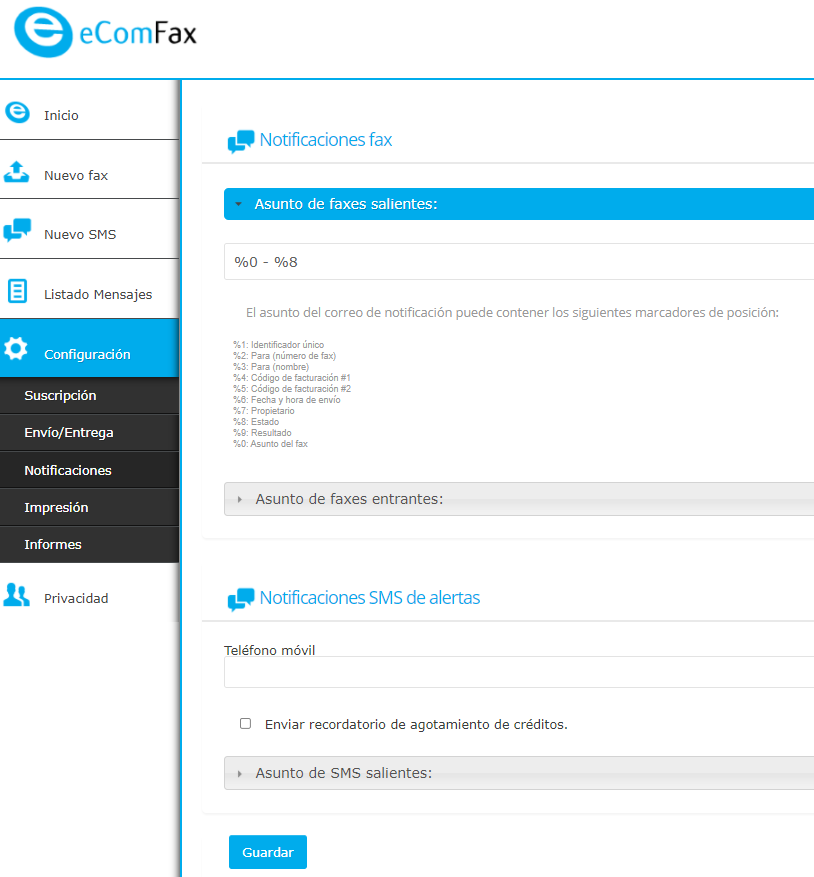Open the Impresión submenu item
This screenshot has height=877, width=814.
[x=90, y=507]
